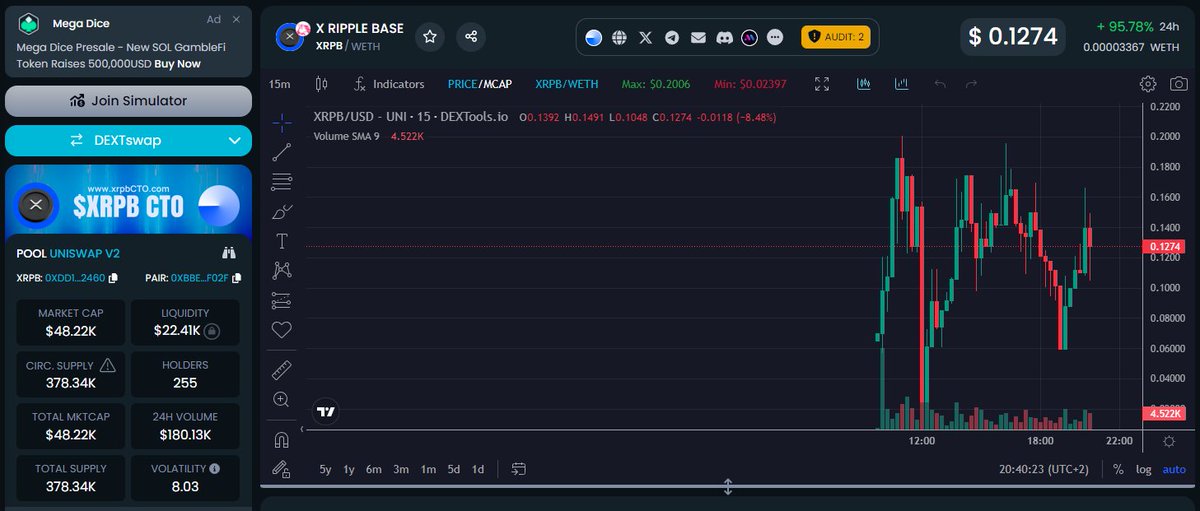
Task: Toggle auto scale on price axis
Action: tap(1174, 469)
